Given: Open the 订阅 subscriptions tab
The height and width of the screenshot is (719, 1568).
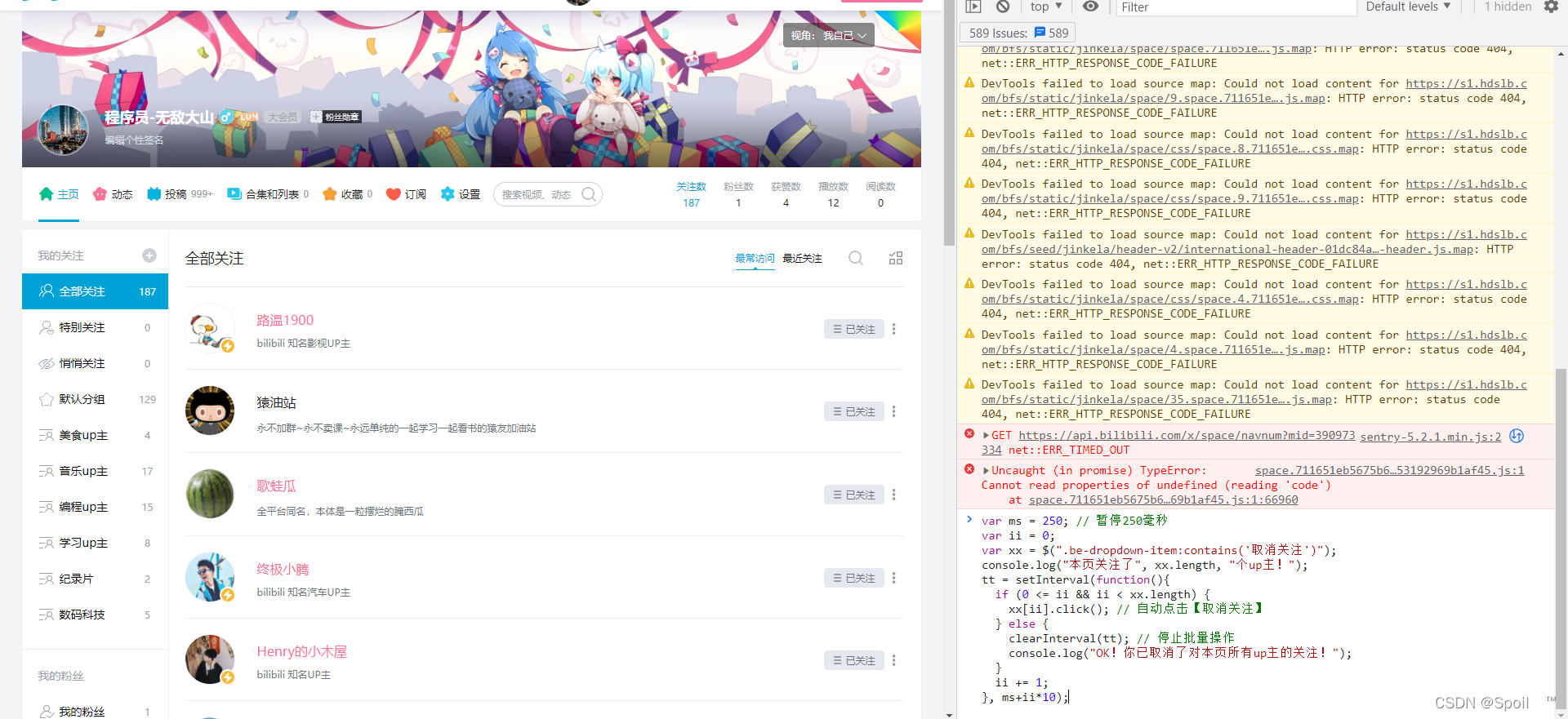Looking at the screenshot, I should click(406, 194).
